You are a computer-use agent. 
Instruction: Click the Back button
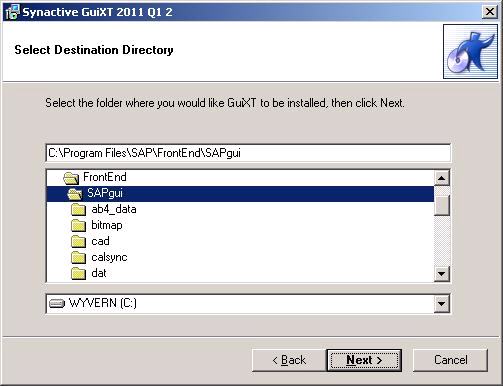coord(289,360)
